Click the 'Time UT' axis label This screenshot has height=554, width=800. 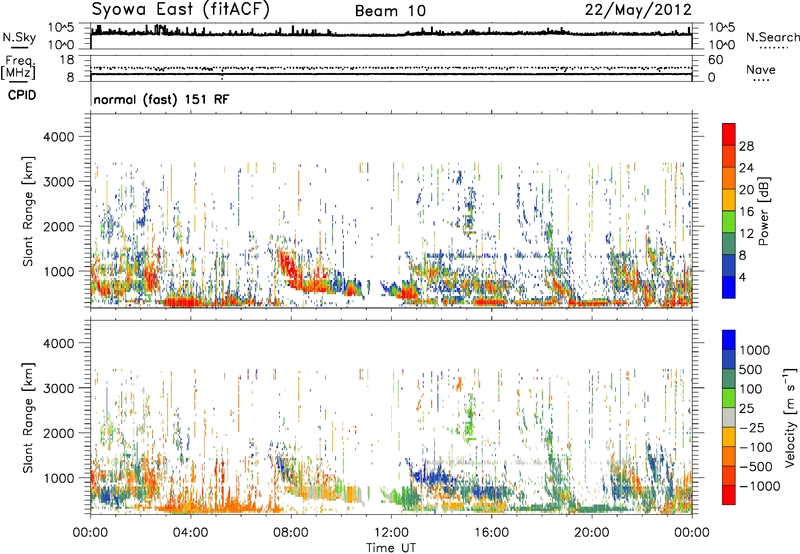click(391, 548)
